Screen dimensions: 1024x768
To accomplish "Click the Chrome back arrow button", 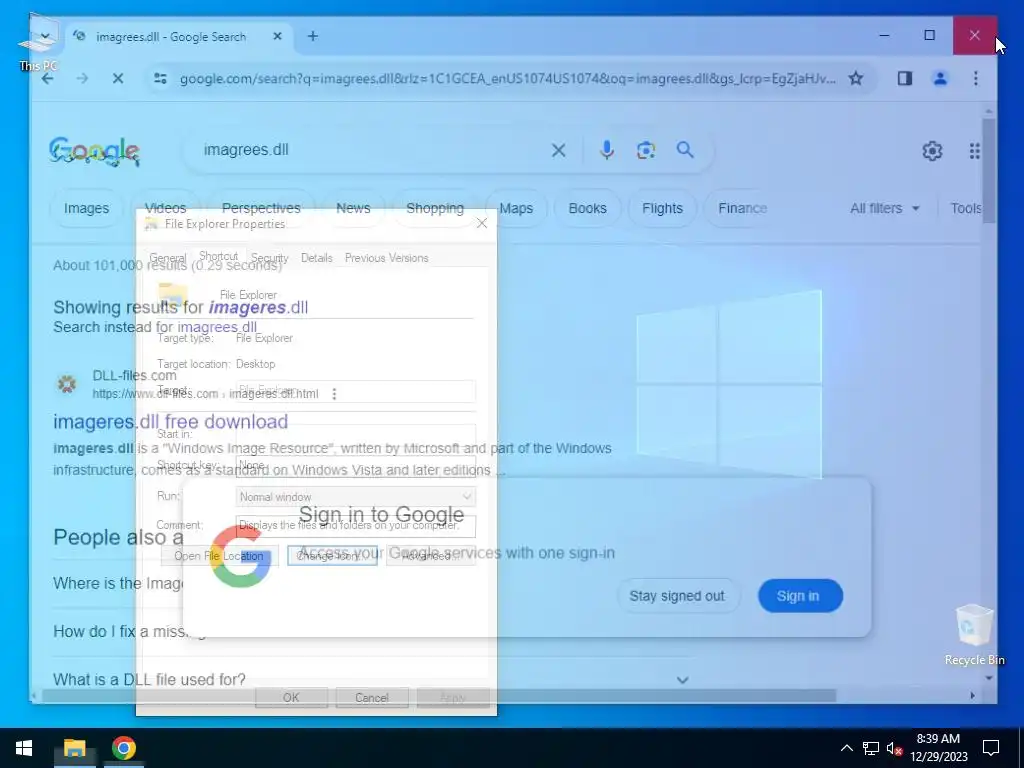I will coord(48,79).
